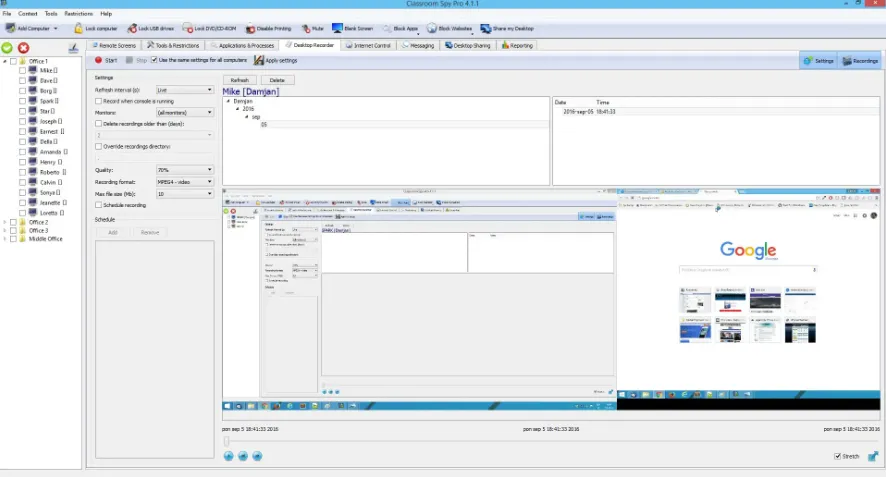Open the Tools & Restrictions tab
886x477 pixels.
(x=173, y=45)
